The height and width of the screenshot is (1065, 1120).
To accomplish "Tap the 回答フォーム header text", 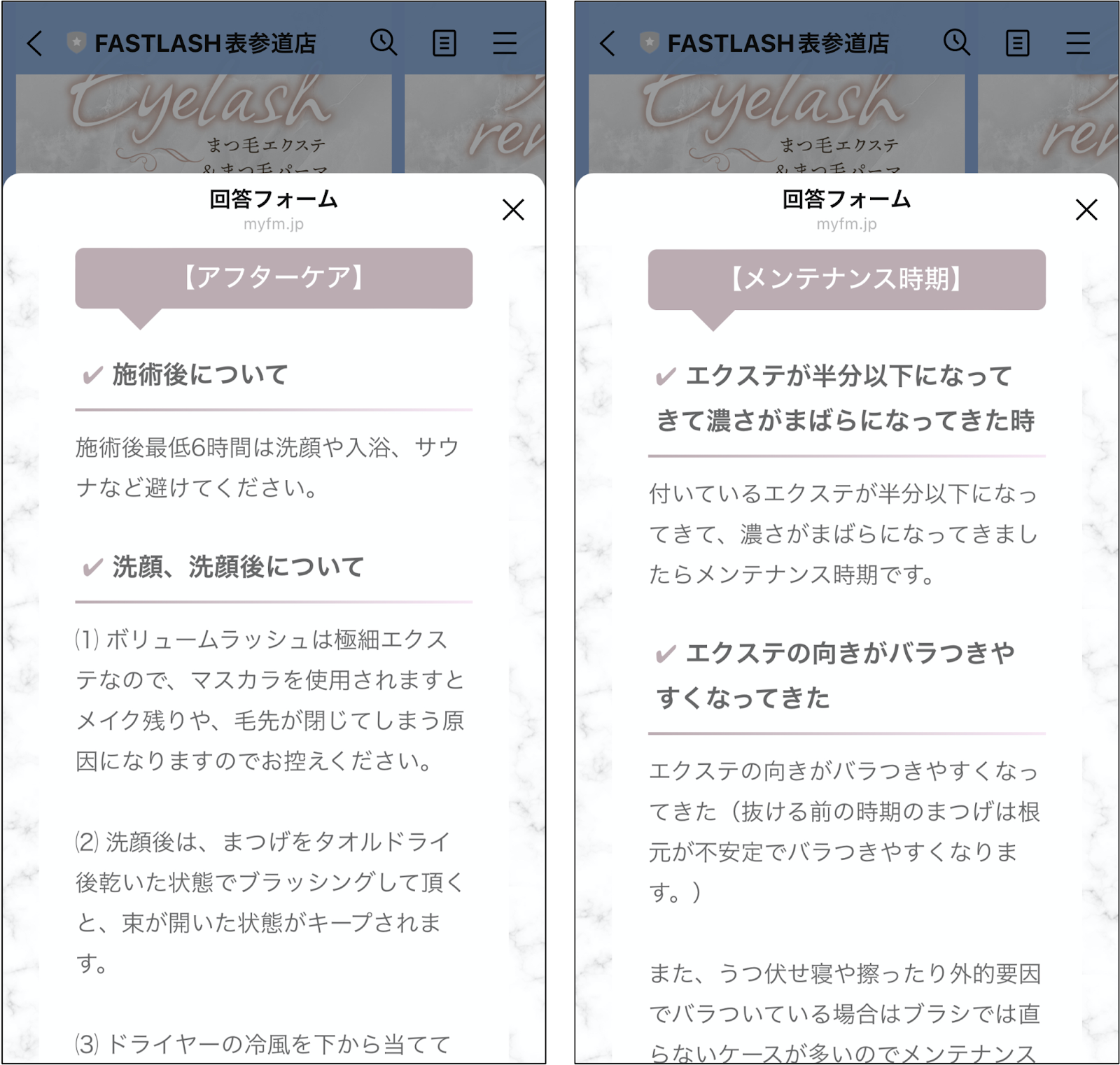I will tap(274, 199).
